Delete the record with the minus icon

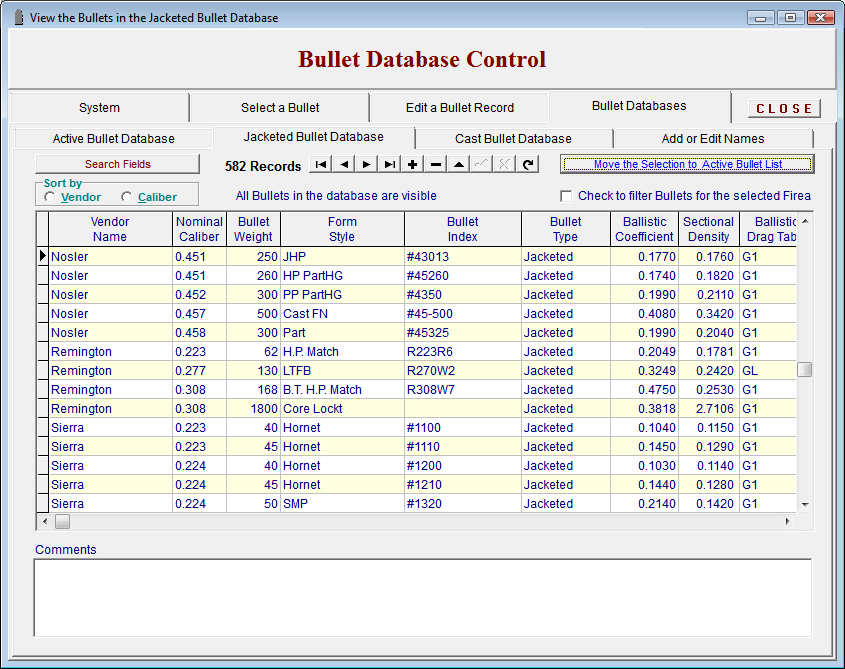[x=435, y=164]
